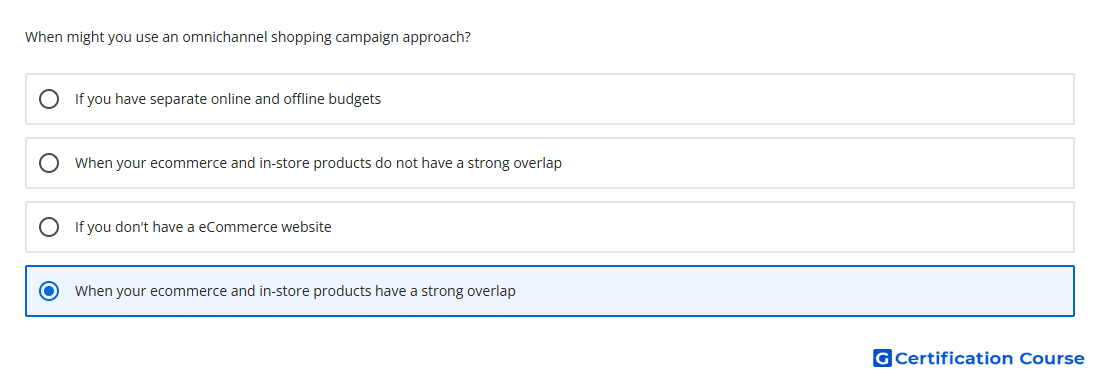Click the omnichannel shopping campaign question text

tap(248, 37)
